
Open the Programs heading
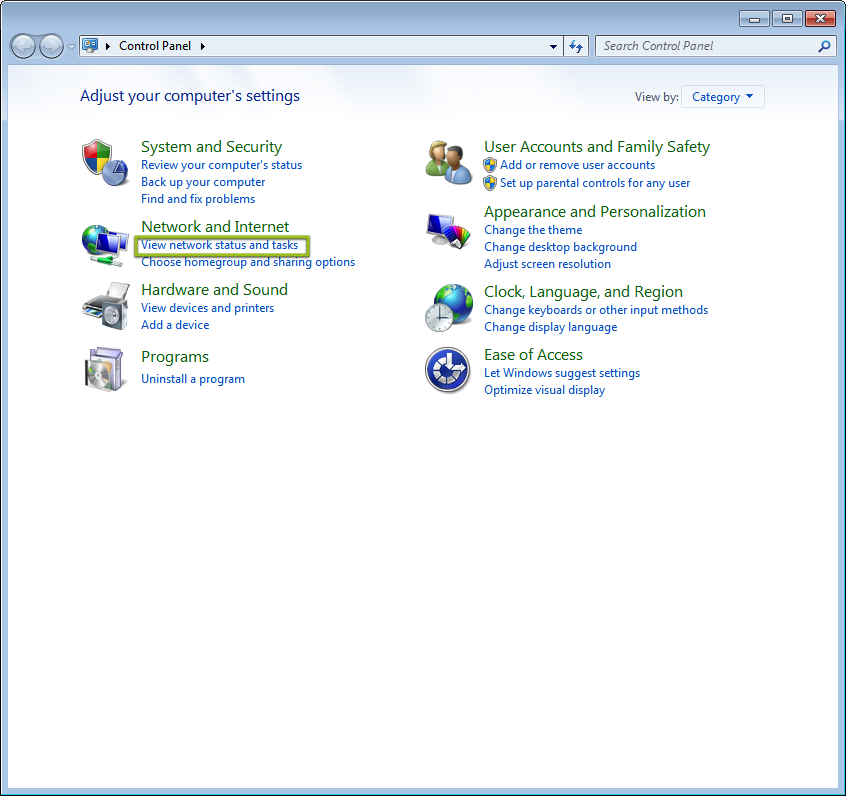tap(175, 357)
